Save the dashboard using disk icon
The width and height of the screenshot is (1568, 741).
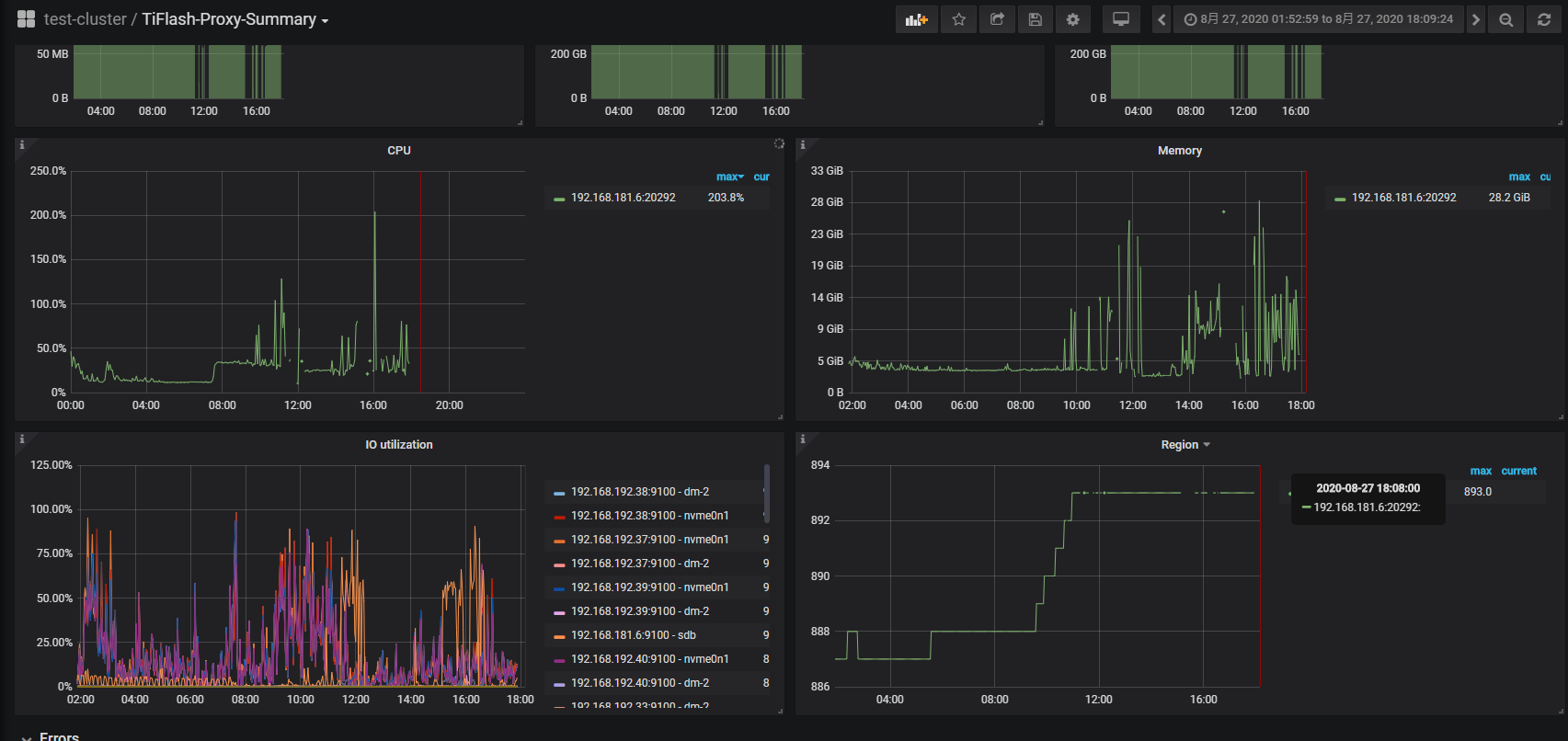click(1035, 19)
